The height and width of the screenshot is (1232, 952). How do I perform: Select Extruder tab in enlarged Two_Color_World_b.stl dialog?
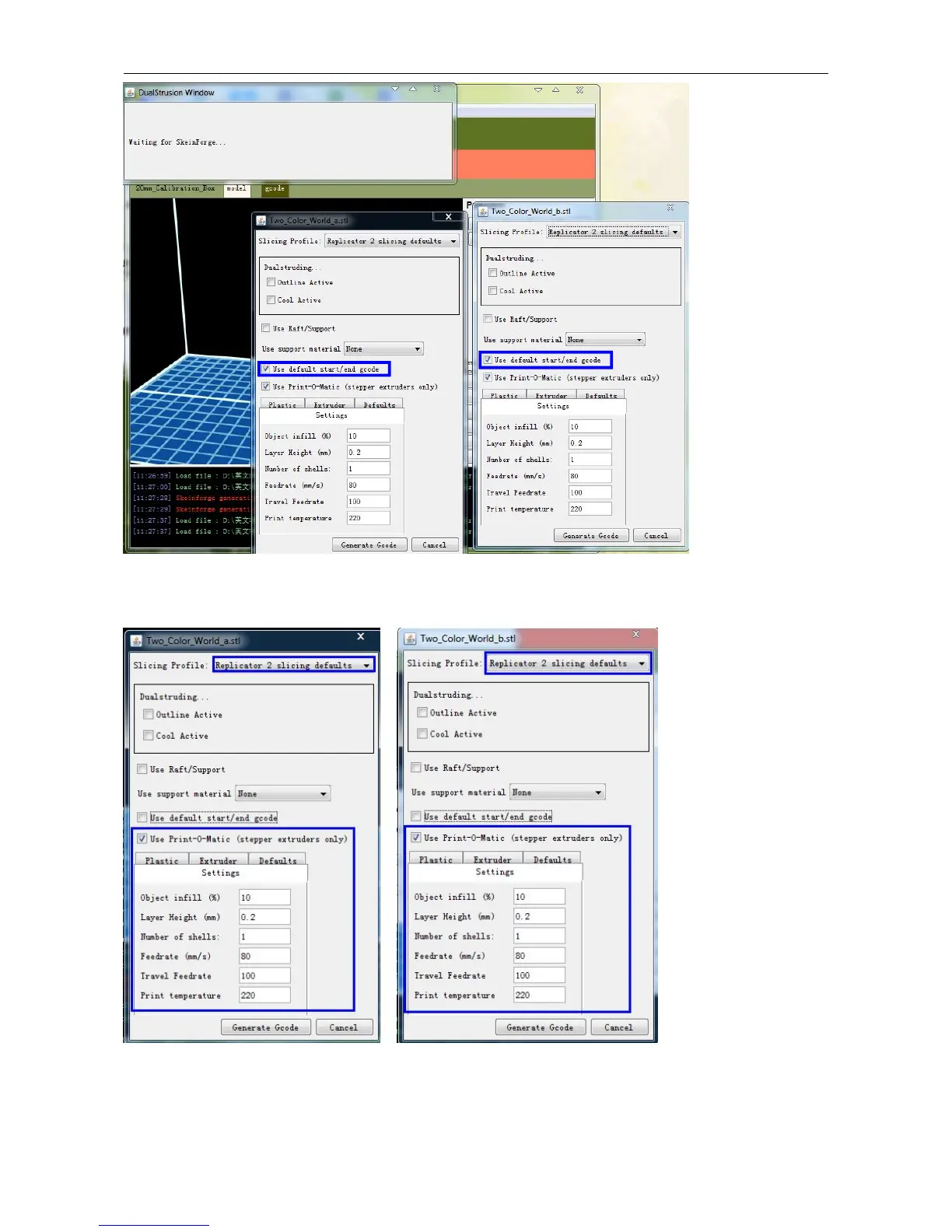[x=492, y=859]
